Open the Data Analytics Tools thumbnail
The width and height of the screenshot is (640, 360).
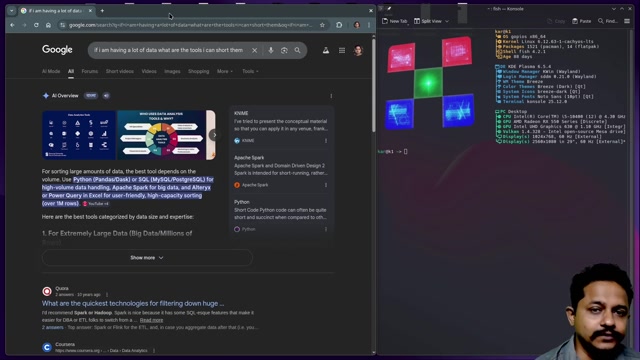coord(79,135)
